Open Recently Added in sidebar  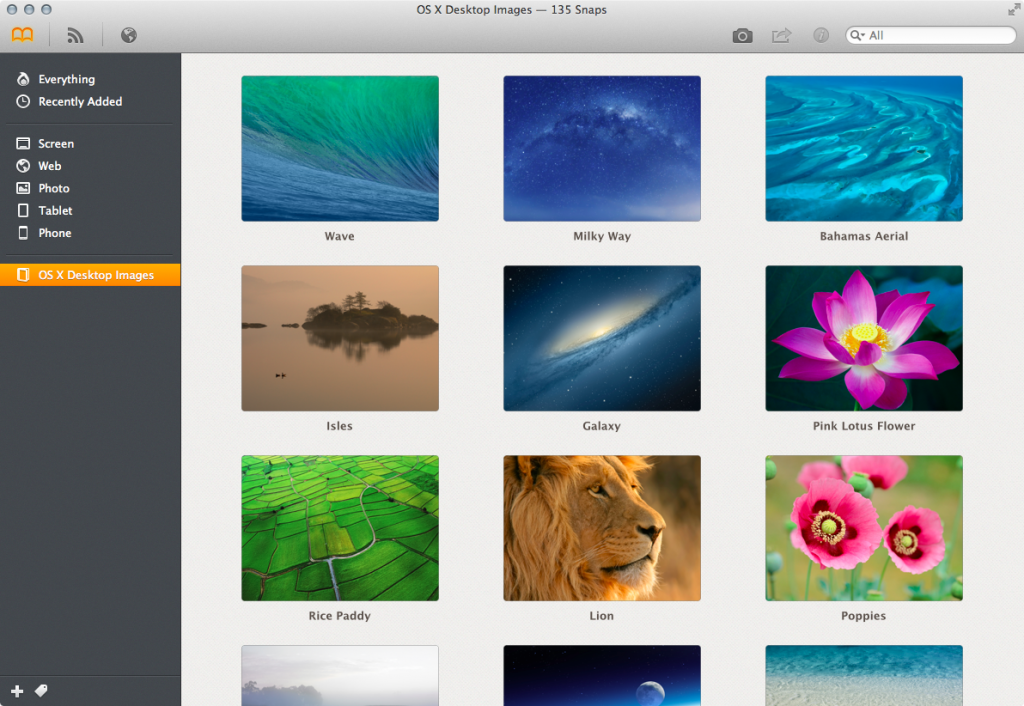tap(80, 101)
